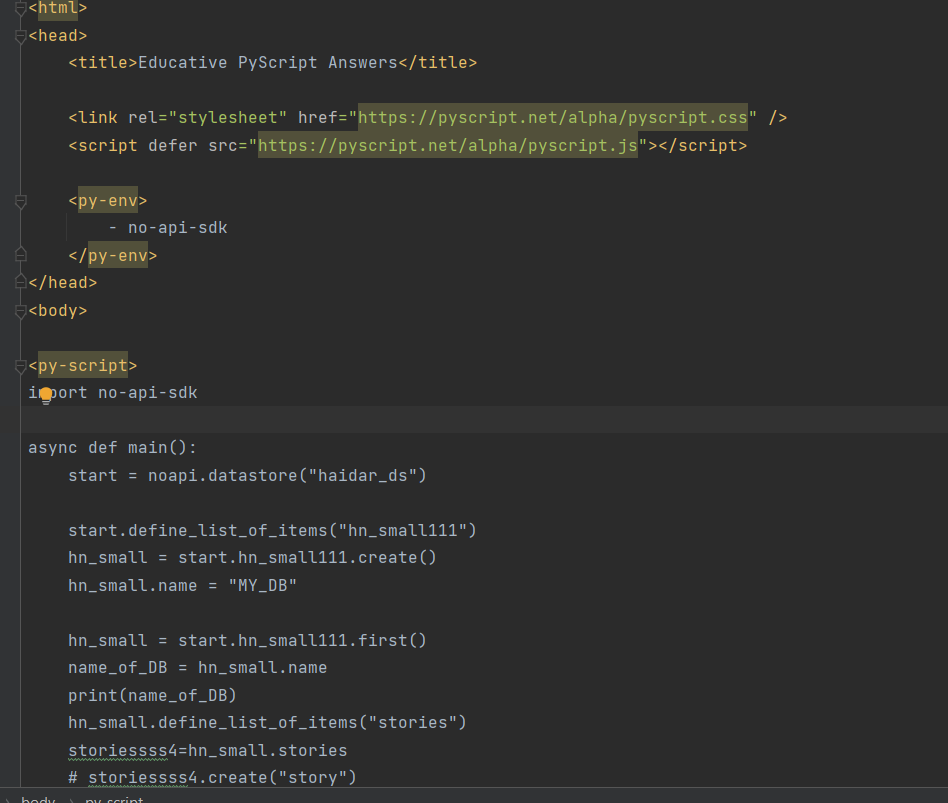This screenshot has height=803, width=948.
Task: Click fold marker beside closing py-env tag
Action: 21,256
